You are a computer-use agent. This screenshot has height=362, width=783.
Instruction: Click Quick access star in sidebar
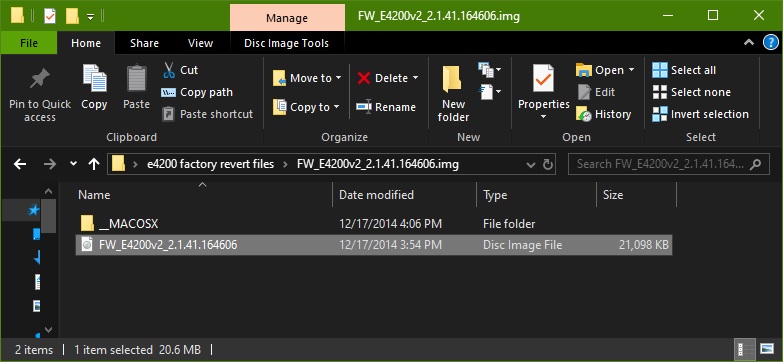tap(33, 210)
